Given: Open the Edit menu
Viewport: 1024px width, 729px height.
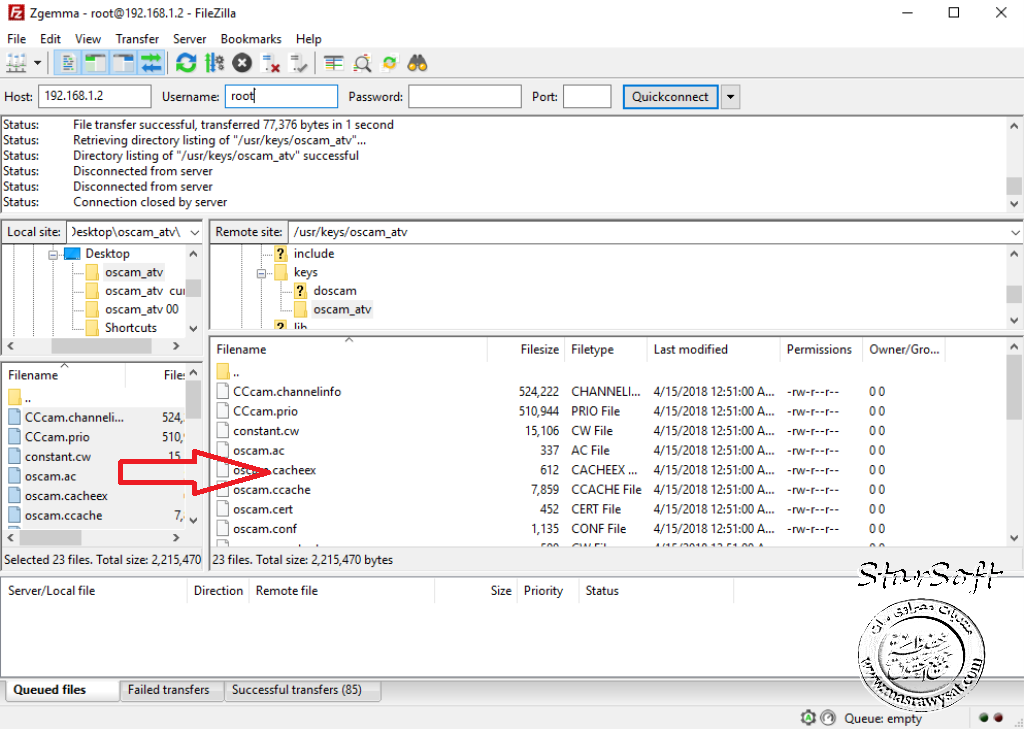Looking at the screenshot, I should [50, 39].
